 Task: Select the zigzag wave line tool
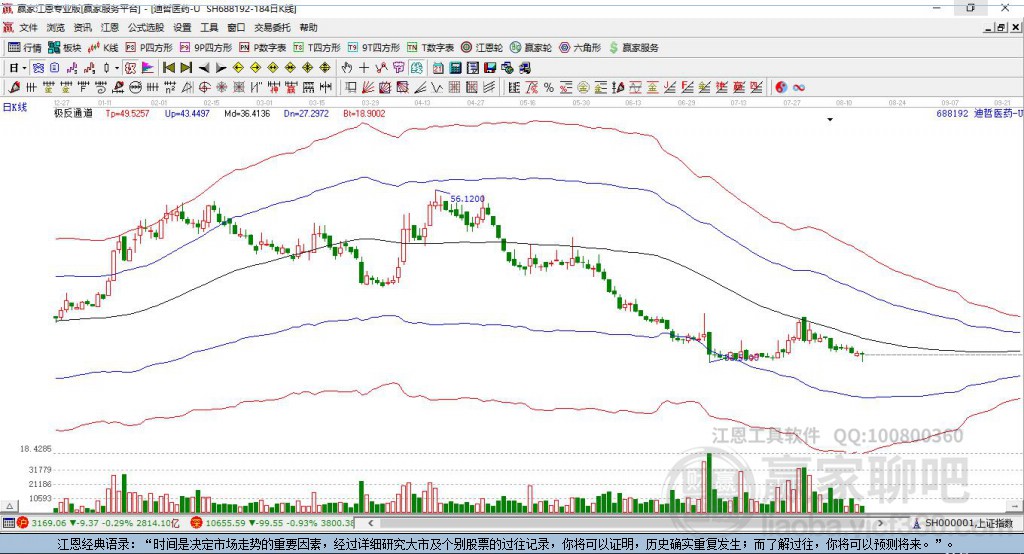[x=437, y=88]
